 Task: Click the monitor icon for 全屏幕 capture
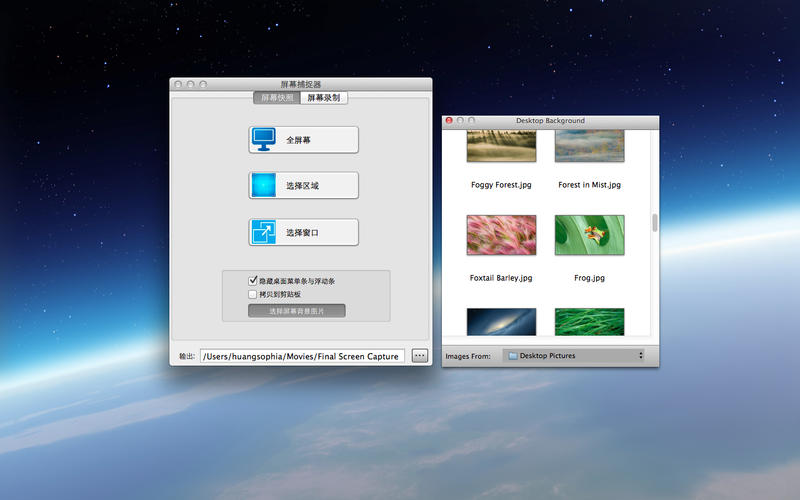pos(265,140)
